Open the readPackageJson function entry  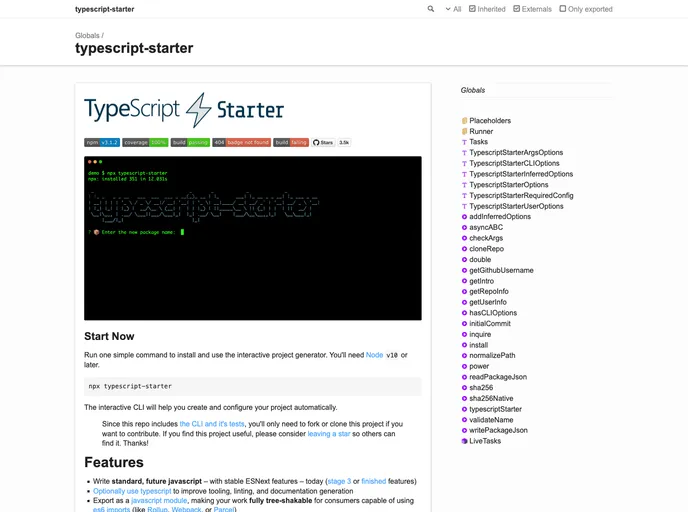tap(498, 377)
